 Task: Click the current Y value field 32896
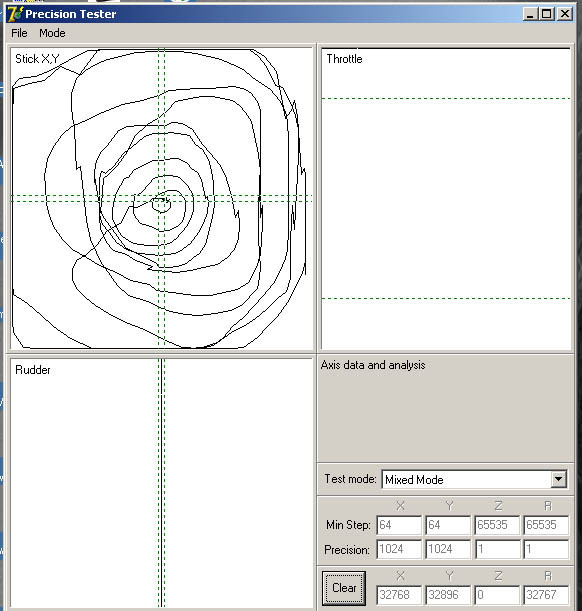coord(448,595)
